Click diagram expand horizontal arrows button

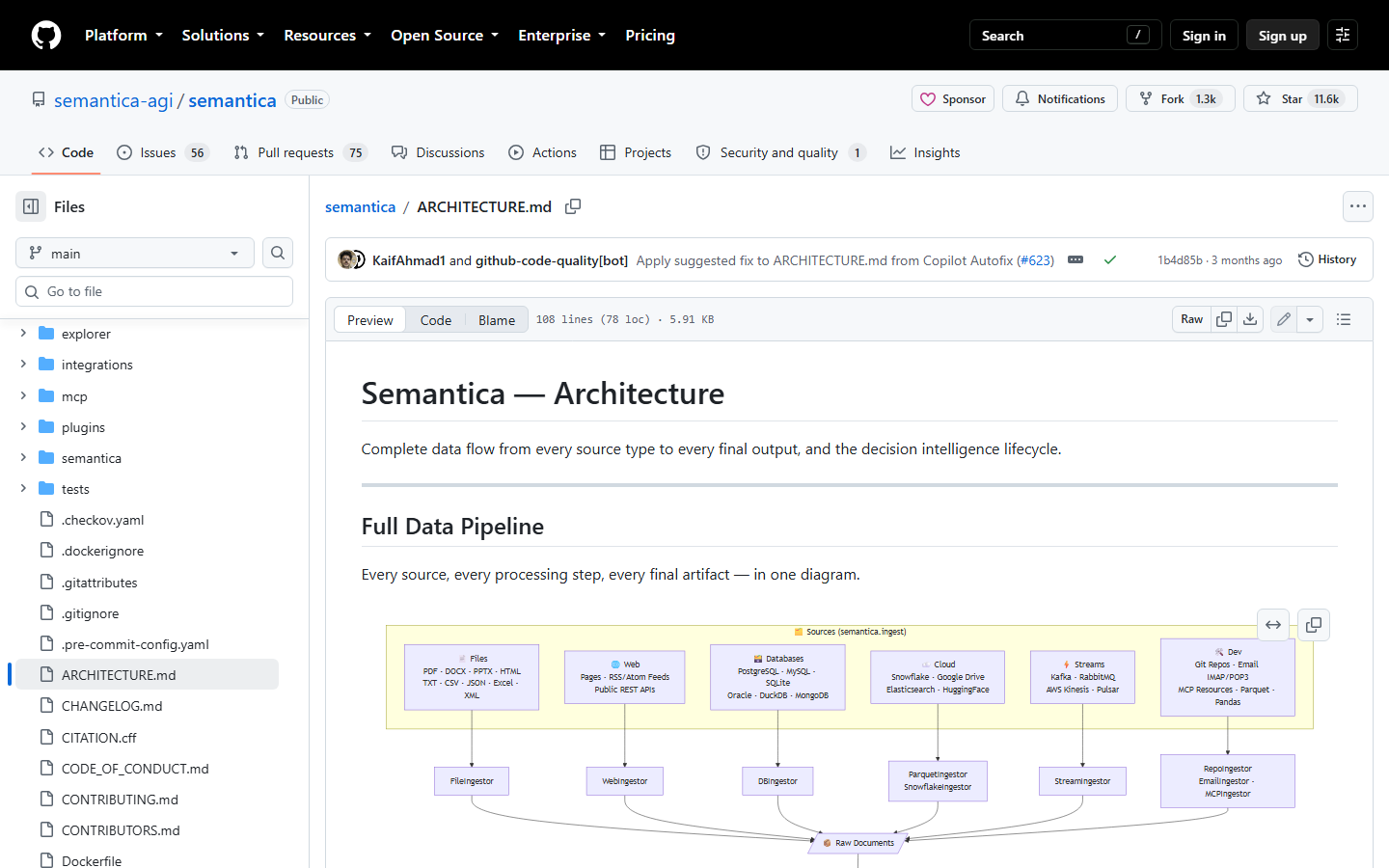click(1273, 625)
